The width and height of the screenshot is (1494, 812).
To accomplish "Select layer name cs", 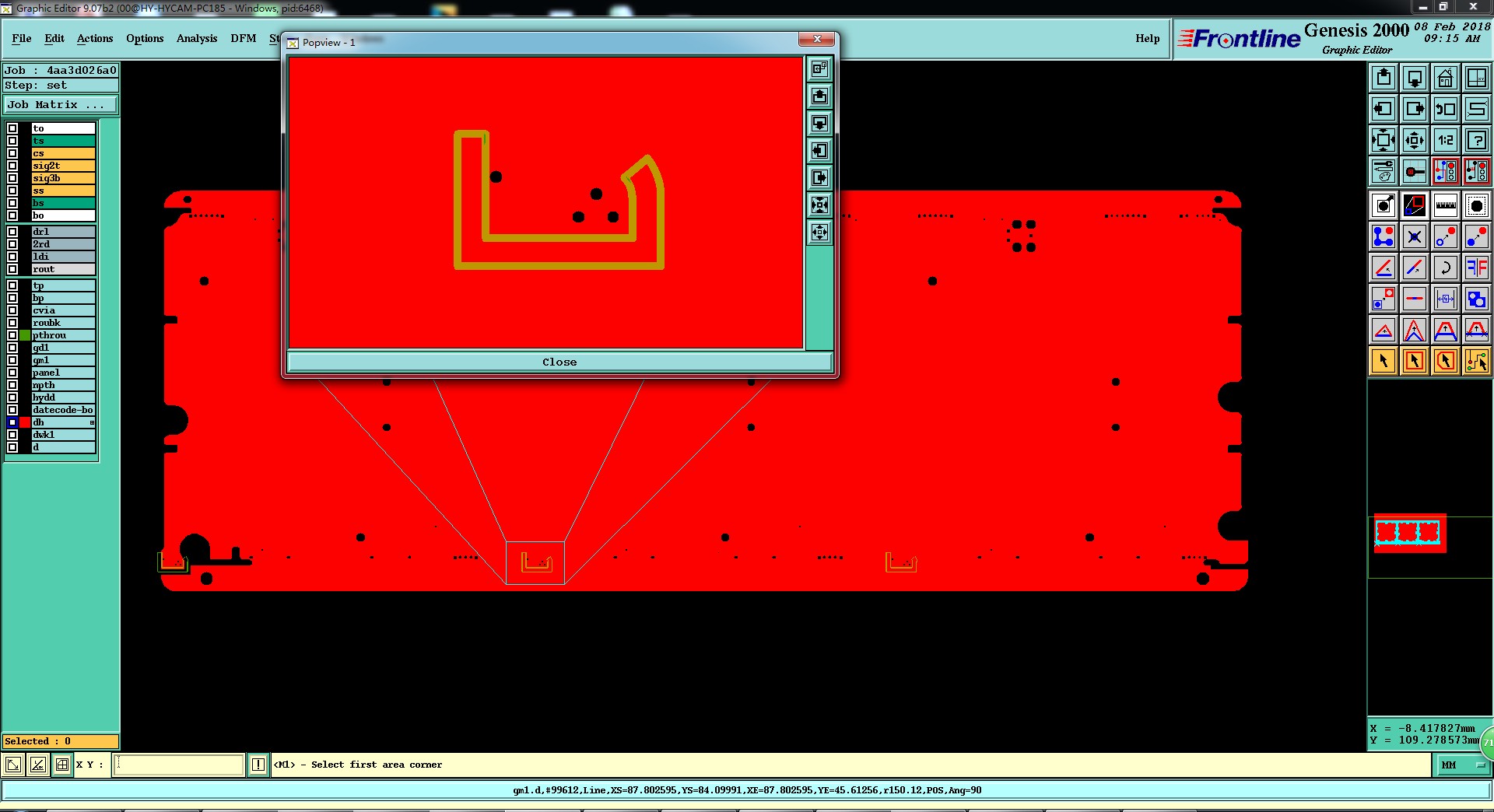I will tap(63, 153).
